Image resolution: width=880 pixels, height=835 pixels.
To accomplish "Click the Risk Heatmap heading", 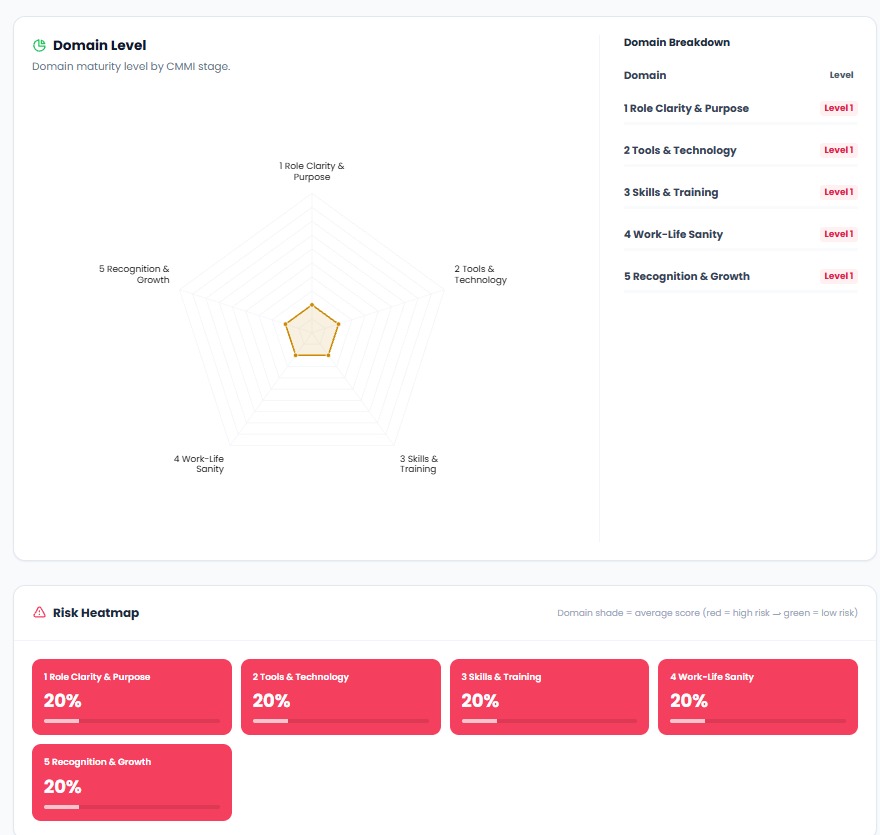I will pyautogui.click(x=96, y=613).
